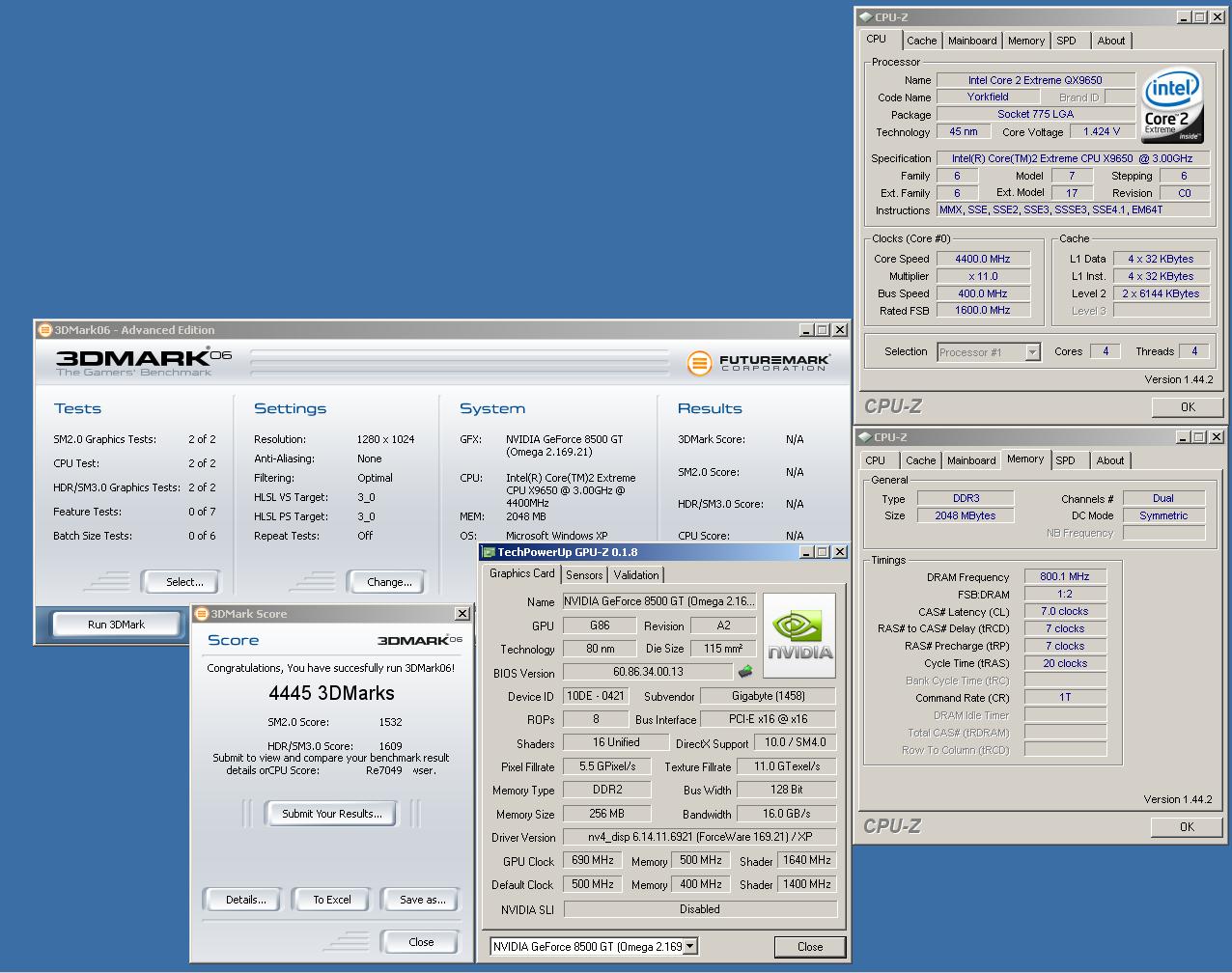The width and height of the screenshot is (1232, 973).
Task: Open Mainboard tab in lower CPU-Z window
Action: [x=971, y=460]
